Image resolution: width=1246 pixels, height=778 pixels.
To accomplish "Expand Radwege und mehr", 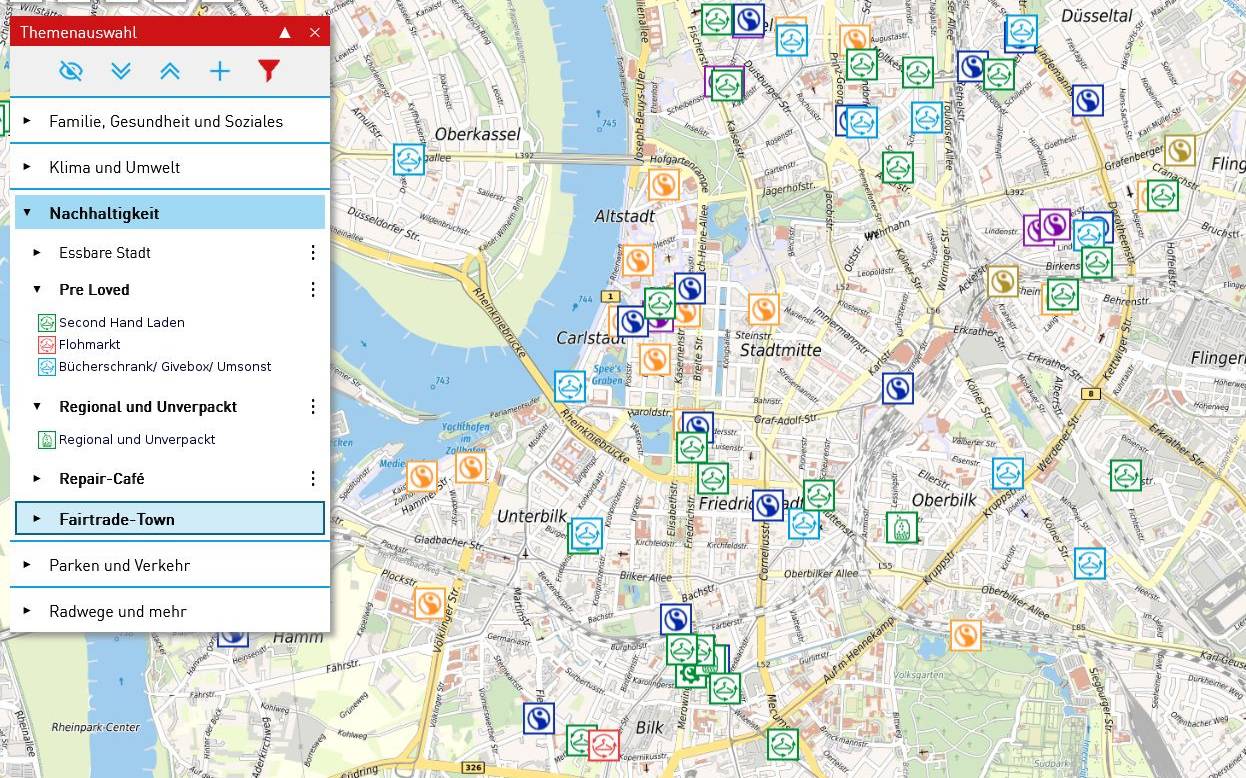I will [x=117, y=611].
